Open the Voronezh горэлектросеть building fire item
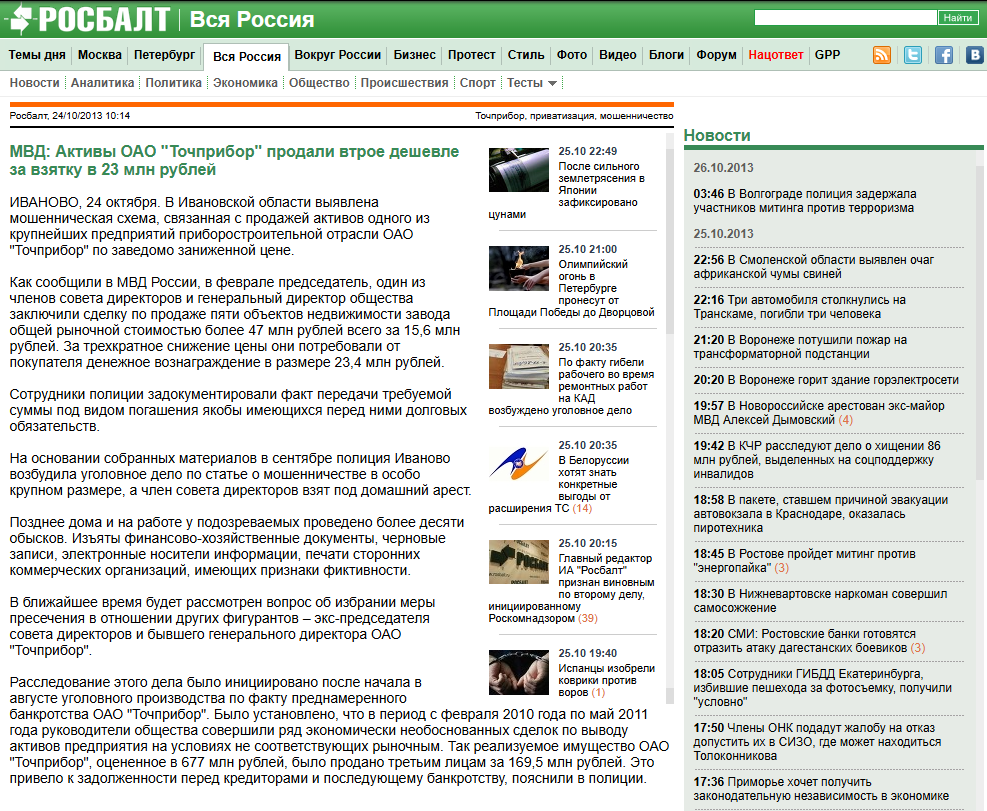This screenshot has width=987, height=811. [x=826, y=380]
